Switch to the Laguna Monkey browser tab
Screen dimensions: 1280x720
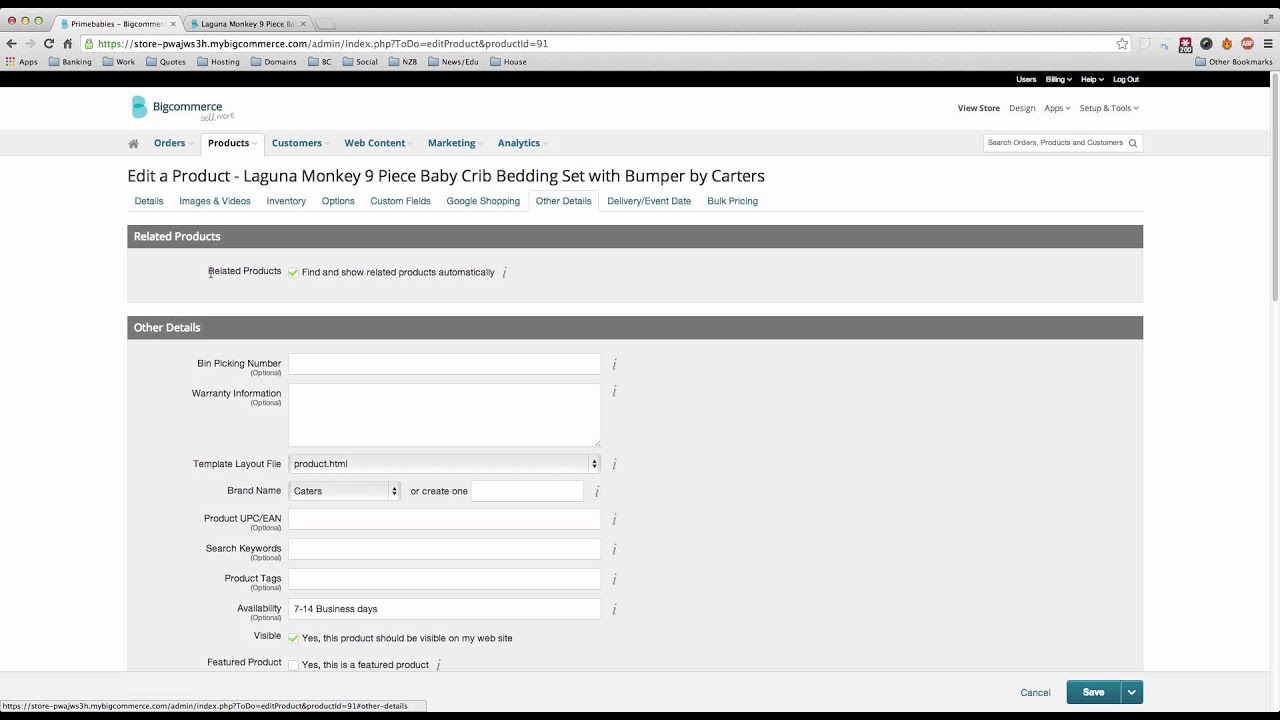pos(247,23)
